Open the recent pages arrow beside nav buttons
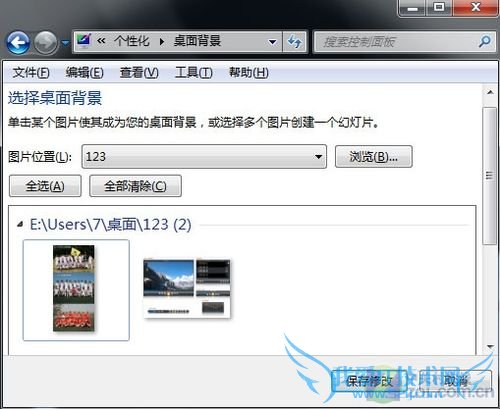 coord(65,43)
